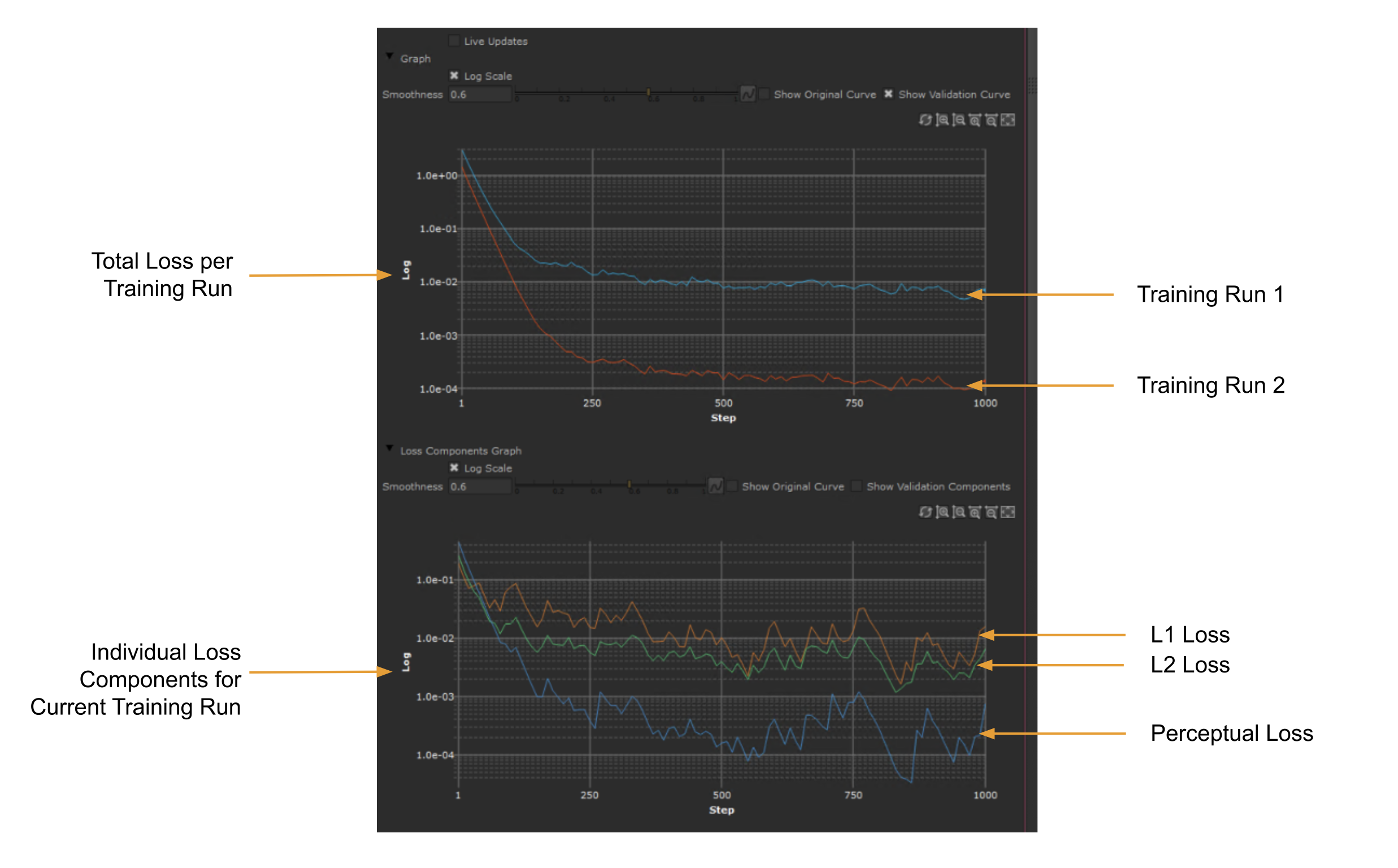
Task: Enable the Live Updates checkbox
Action: tap(454, 41)
